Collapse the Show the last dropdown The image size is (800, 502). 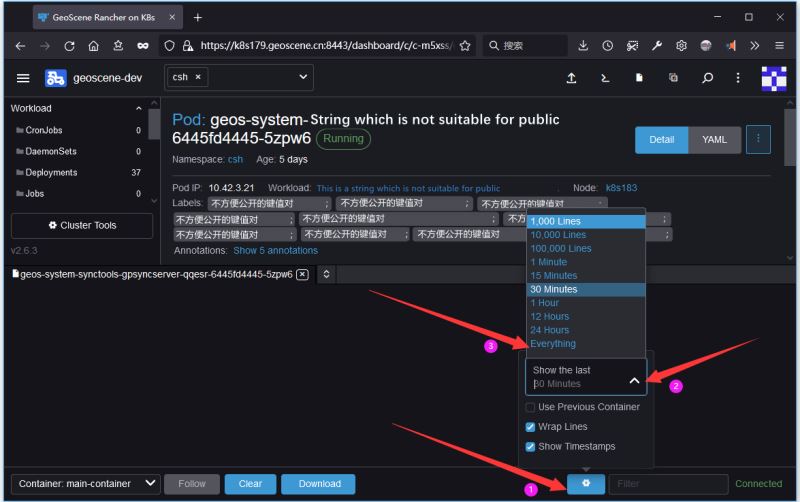click(x=634, y=380)
